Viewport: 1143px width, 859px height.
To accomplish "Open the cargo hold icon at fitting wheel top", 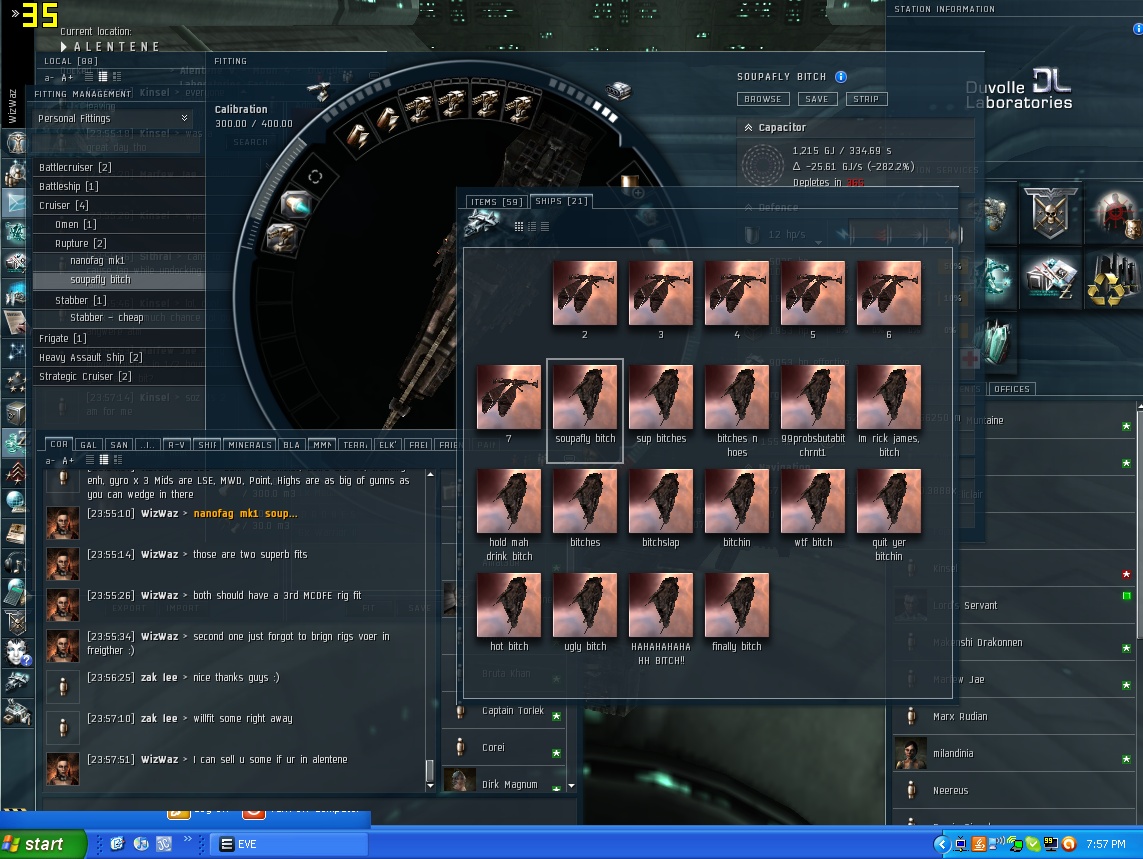I will (x=618, y=90).
